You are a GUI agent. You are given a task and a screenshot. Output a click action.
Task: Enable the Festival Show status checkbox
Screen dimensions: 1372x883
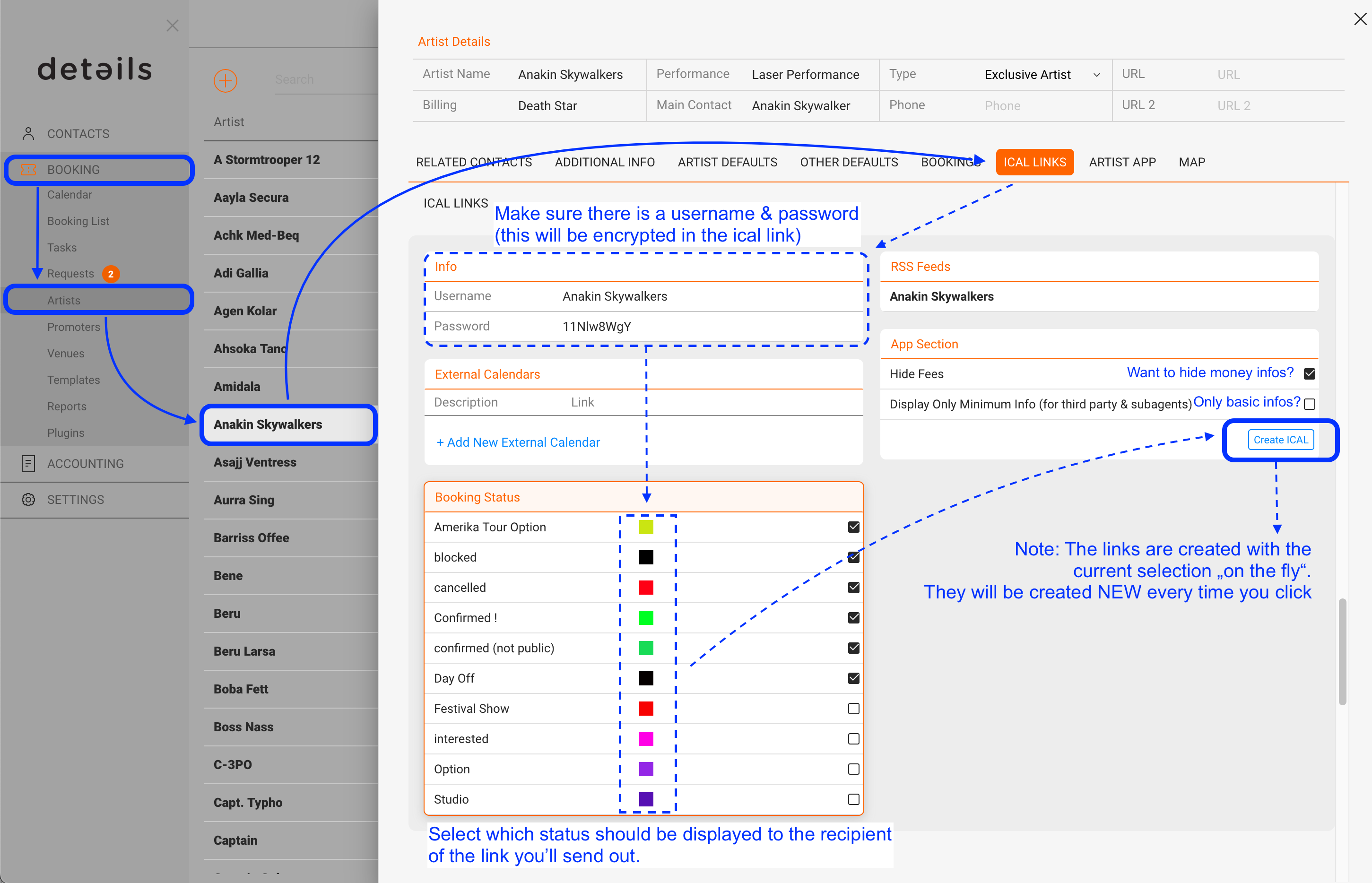[x=853, y=708]
